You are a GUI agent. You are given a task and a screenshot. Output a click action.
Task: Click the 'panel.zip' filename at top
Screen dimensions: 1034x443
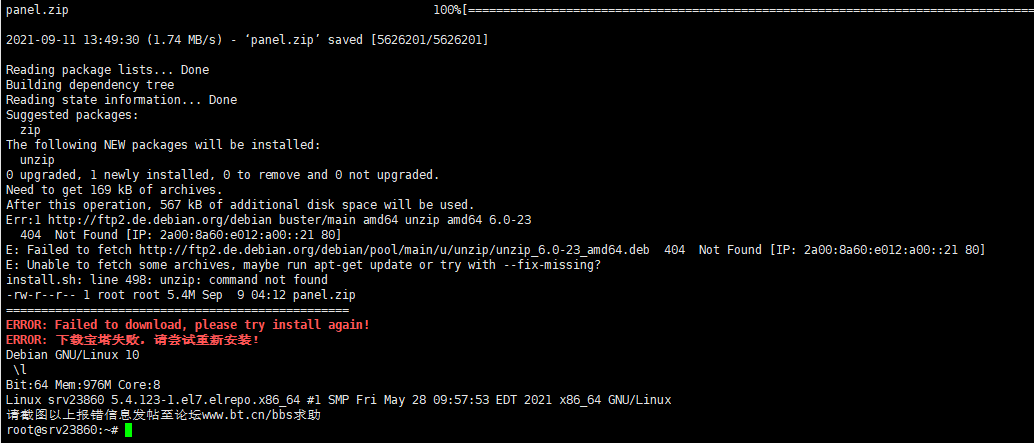point(37,11)
